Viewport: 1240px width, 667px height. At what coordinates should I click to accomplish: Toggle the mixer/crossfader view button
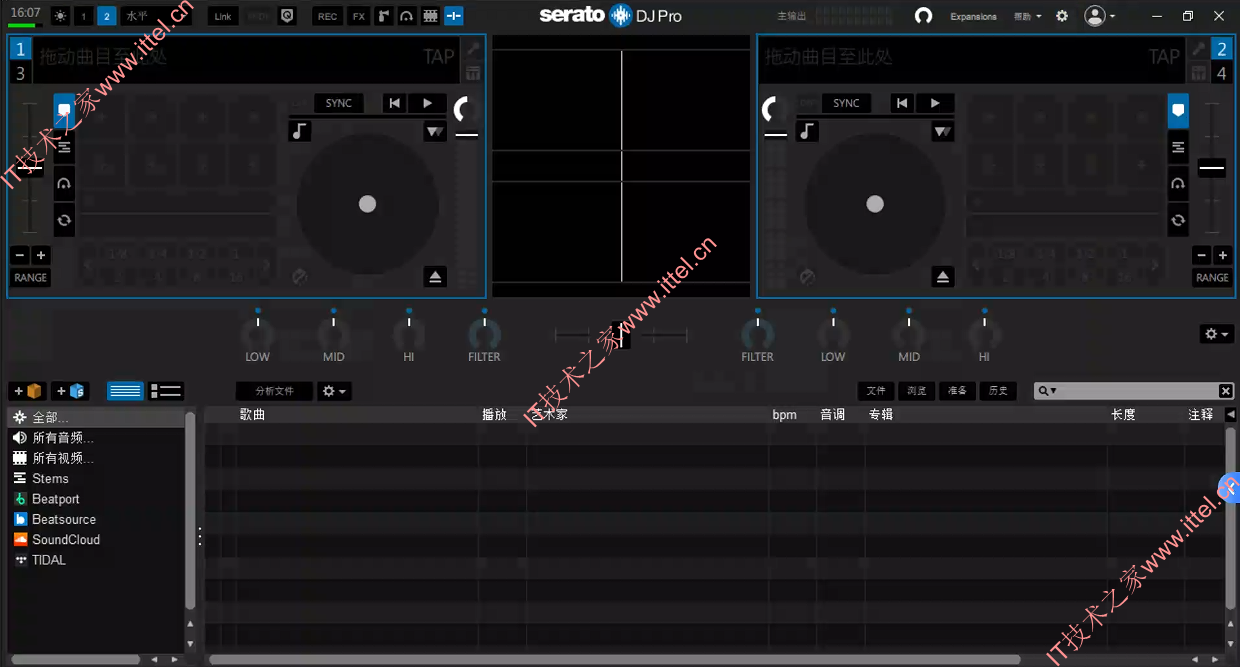tap(454, 16)
